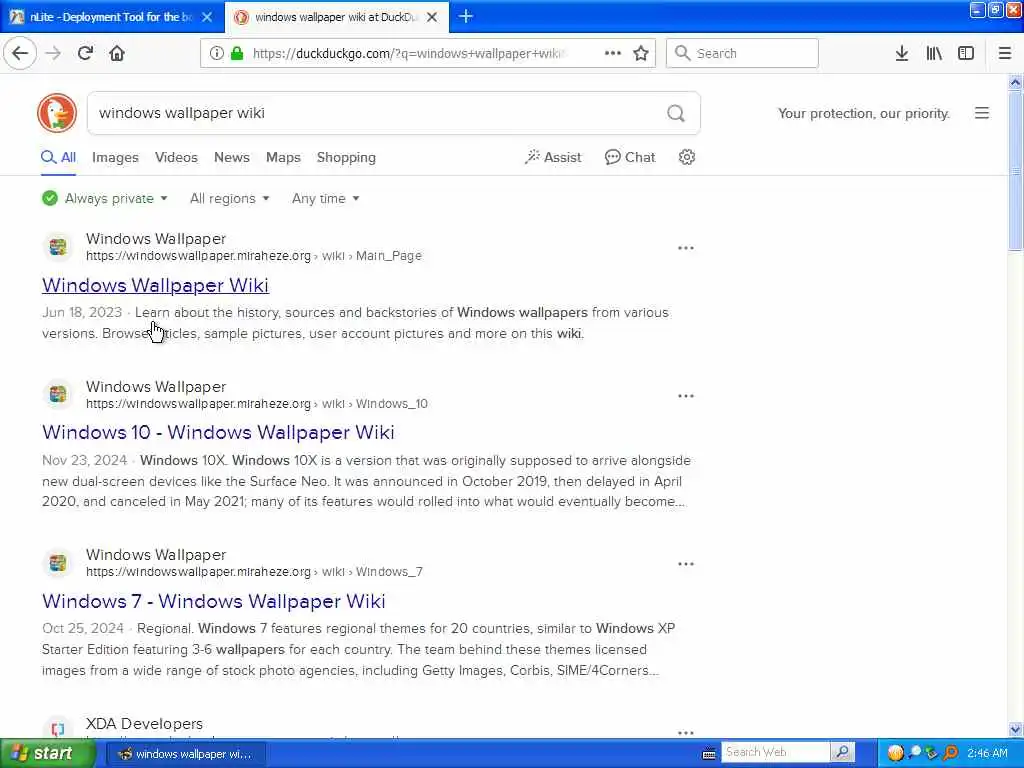Open the Library bookshelf icon
This screenshot has height=768, width=1024.
click(934, 53)
